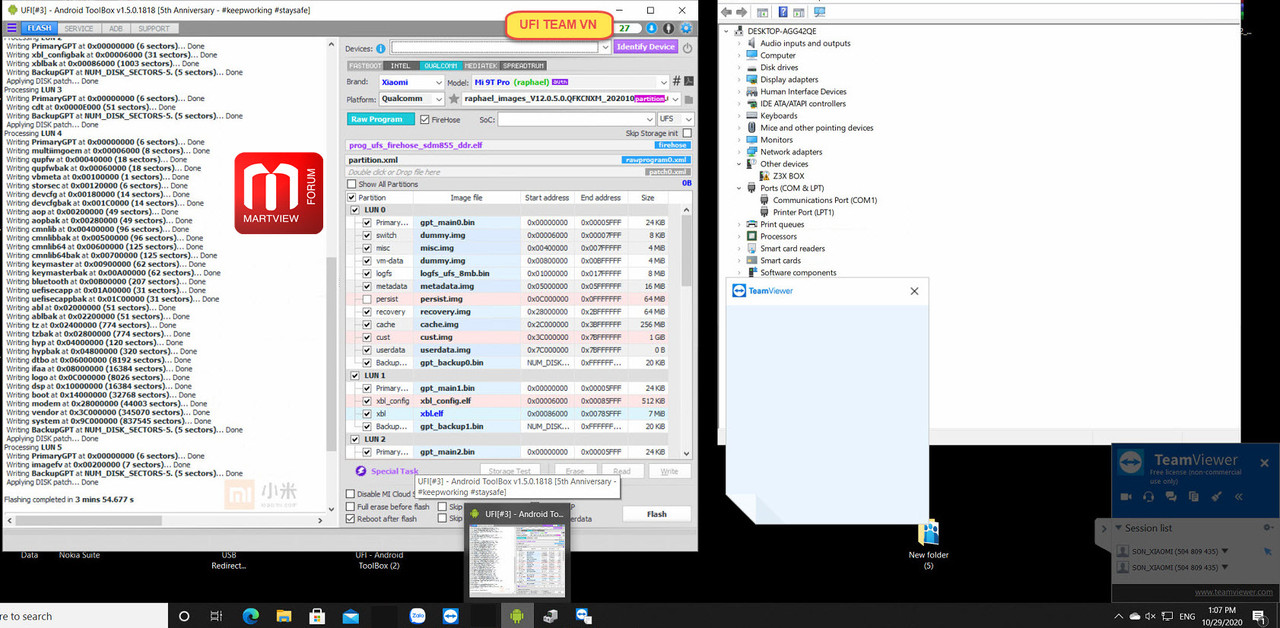Click the favorite star icon beside firmware path
Viewport: 1280px width, 628px height.
pyautogui.click(x=454, y=99)
